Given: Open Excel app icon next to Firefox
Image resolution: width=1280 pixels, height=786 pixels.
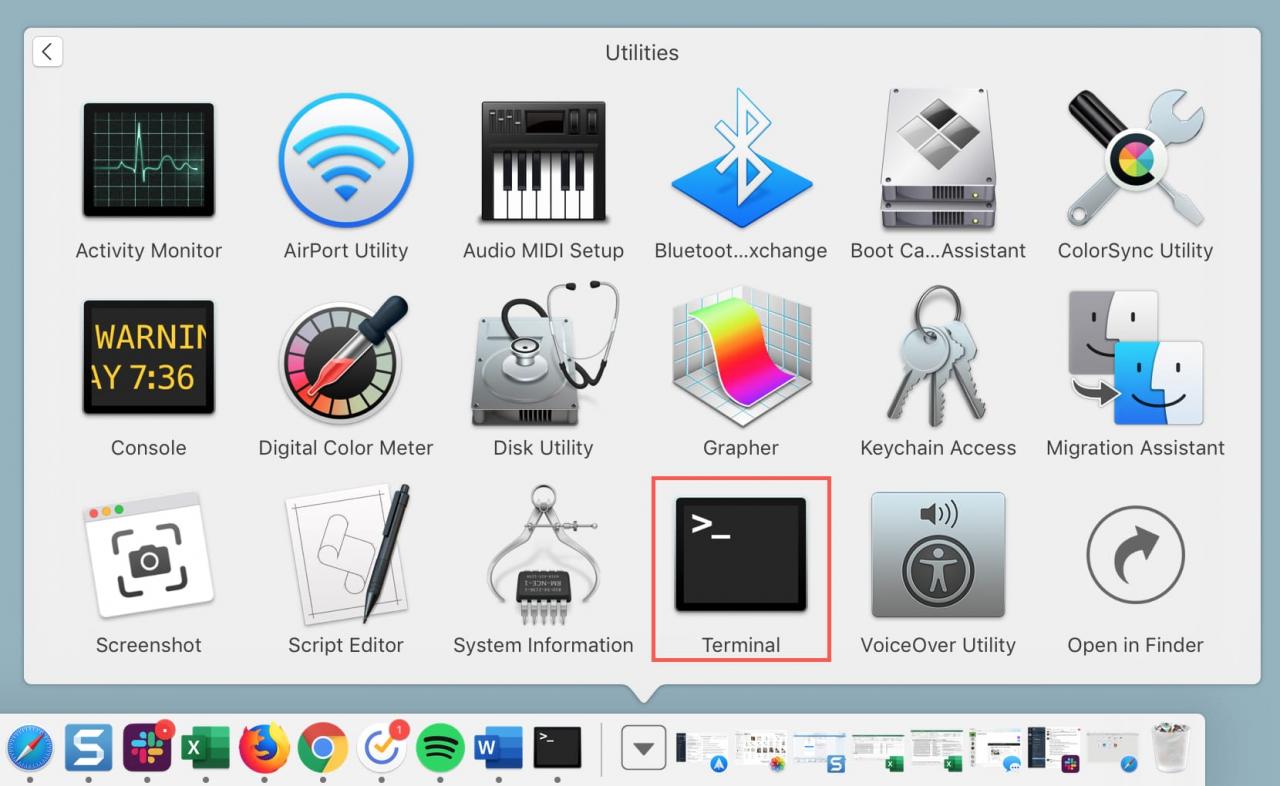Looking at the screenshot, I should coord(205,748).
